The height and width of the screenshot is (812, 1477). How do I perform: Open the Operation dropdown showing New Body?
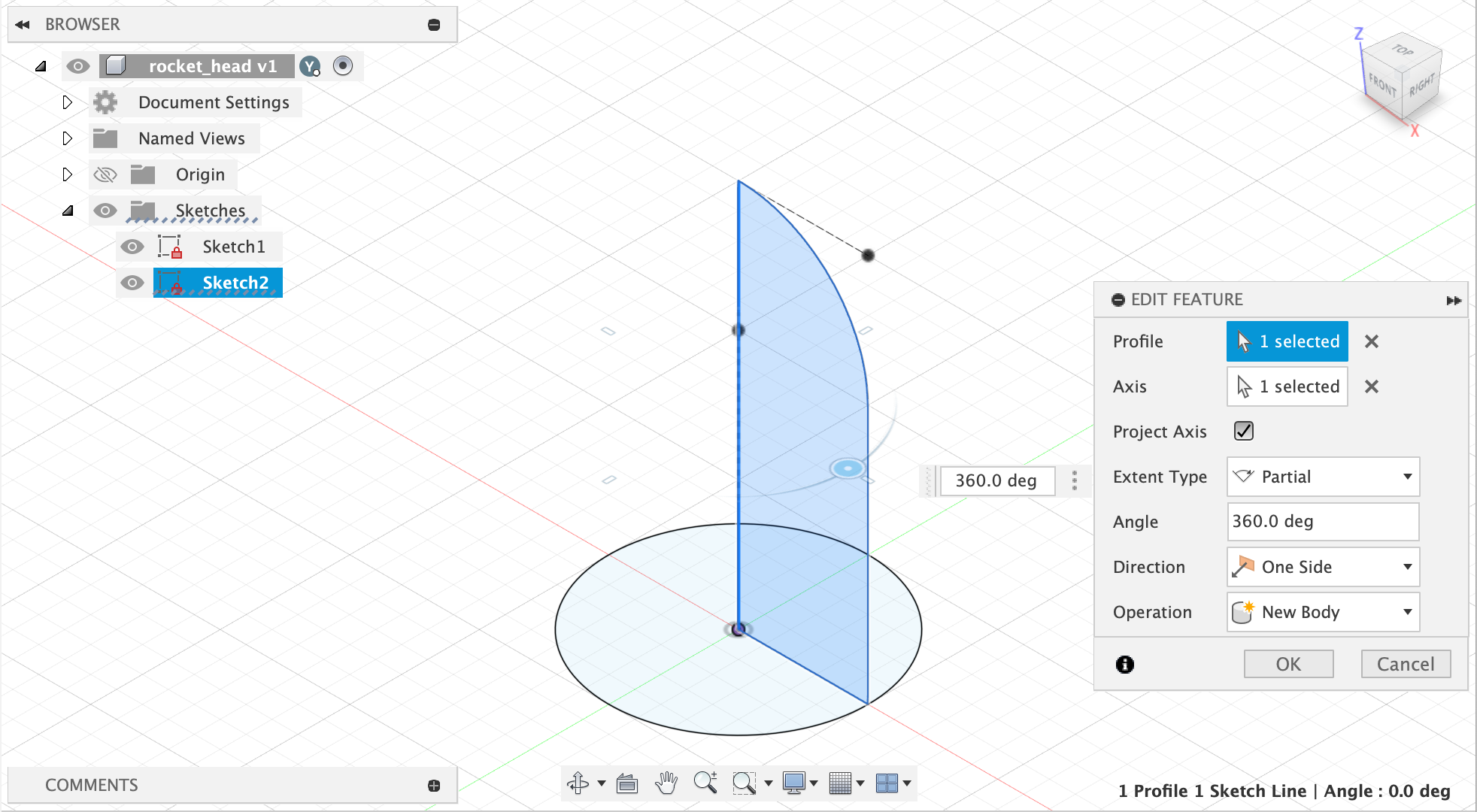coord(1322,612)
